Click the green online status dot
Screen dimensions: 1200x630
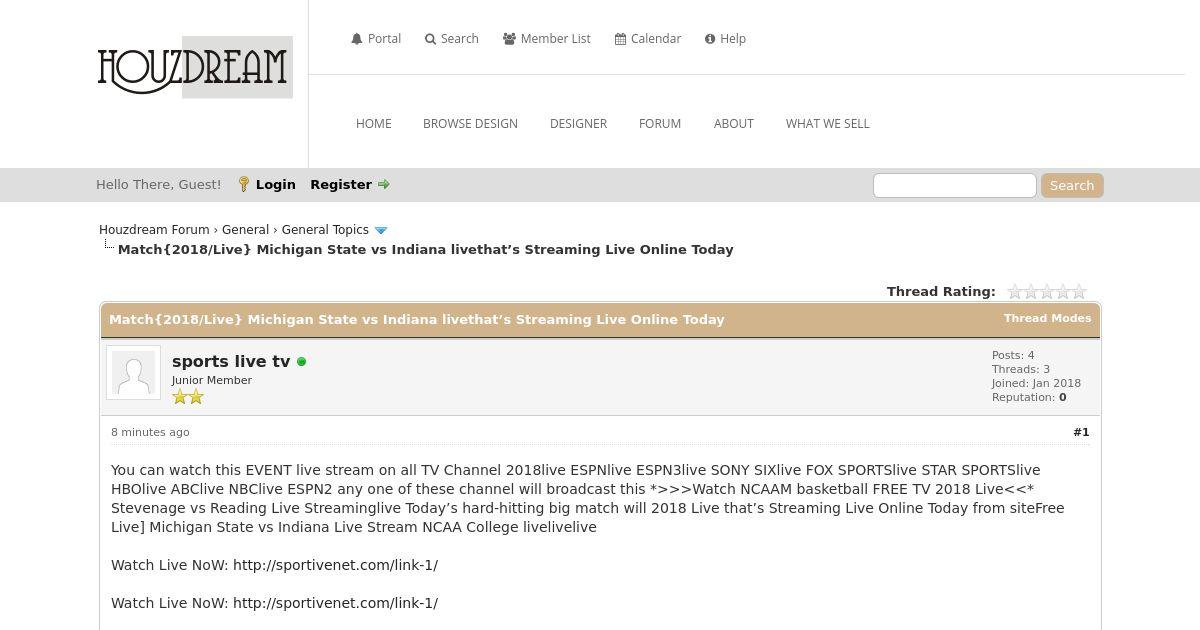click(302, 362)
